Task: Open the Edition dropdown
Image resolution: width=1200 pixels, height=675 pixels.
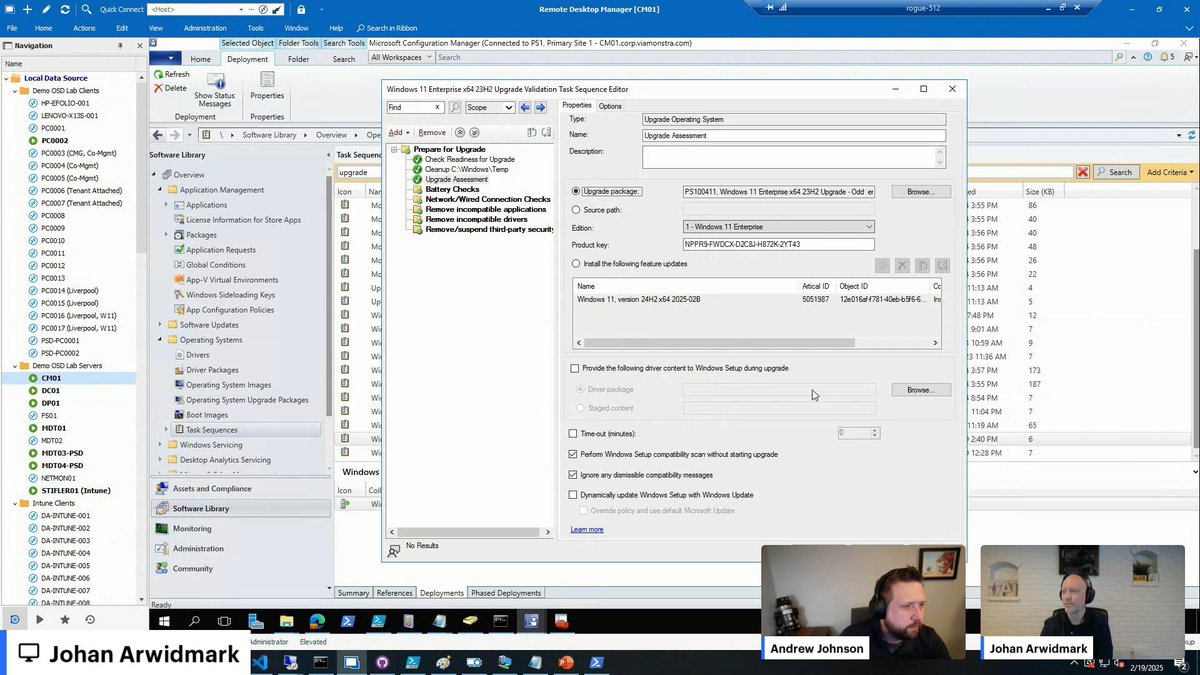Action: pos(779,227)
